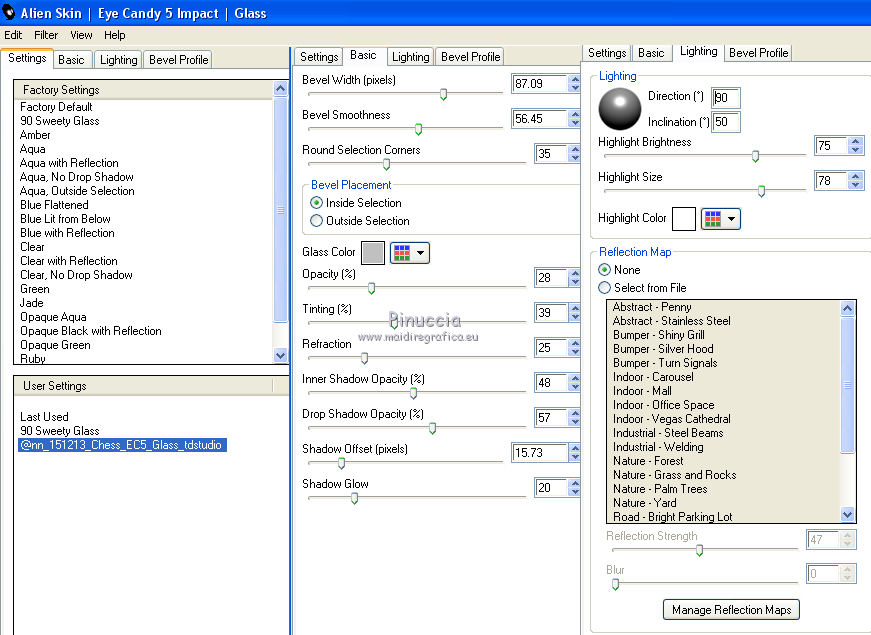
Task: Select Indoor - Vegas Cathedral reflection map
Action: click(x=672, y=419)
